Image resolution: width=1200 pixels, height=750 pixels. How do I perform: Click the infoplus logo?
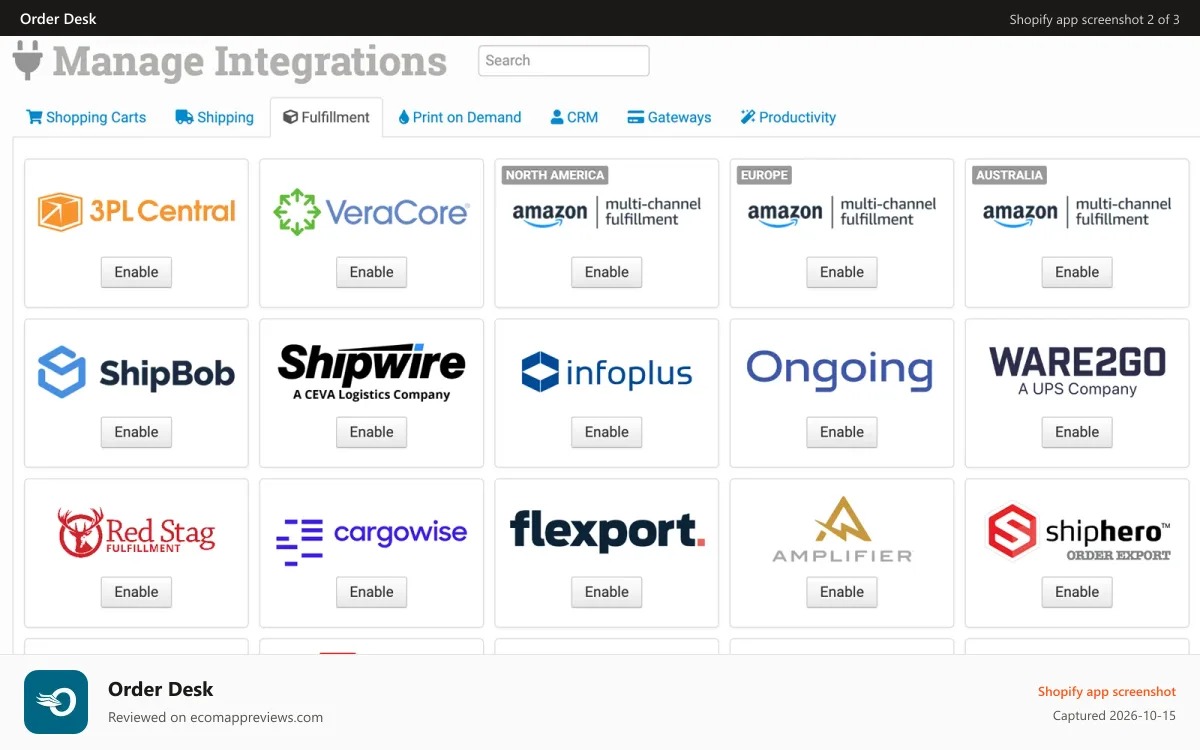(x=606, y=372)
